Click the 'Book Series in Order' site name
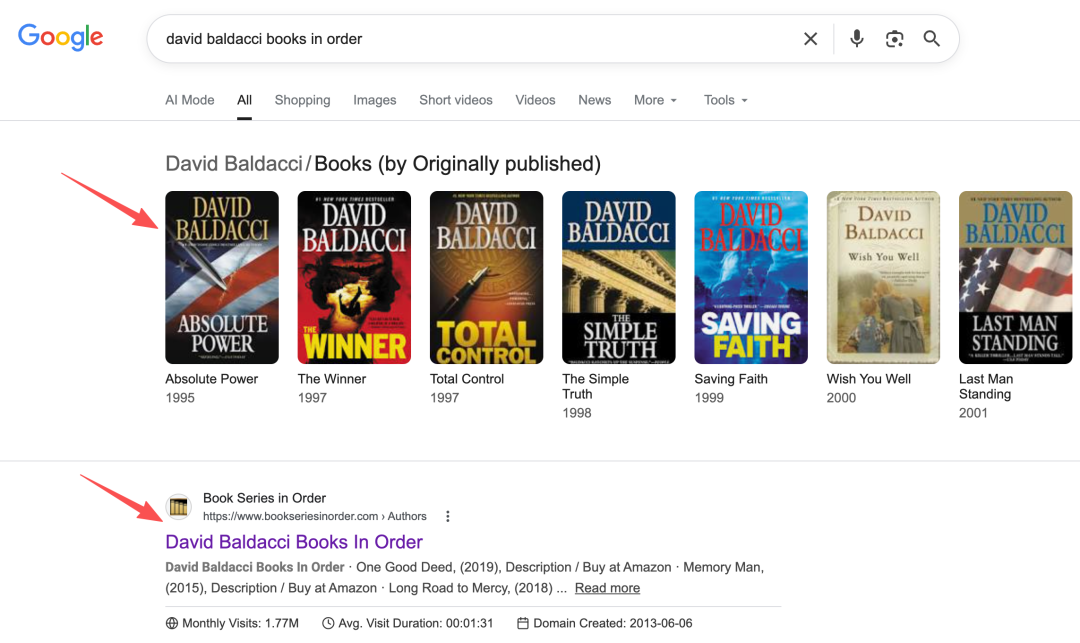1080x643 pixels. (x=264, y=498)
